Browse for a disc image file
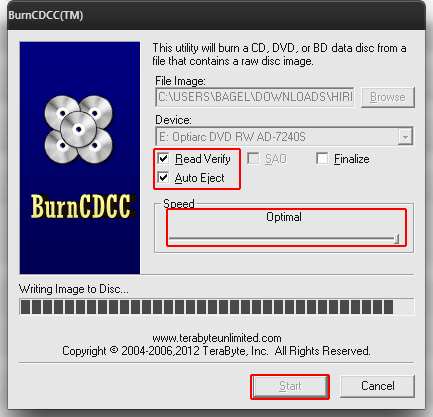433x417 pixels. (388, 97)
